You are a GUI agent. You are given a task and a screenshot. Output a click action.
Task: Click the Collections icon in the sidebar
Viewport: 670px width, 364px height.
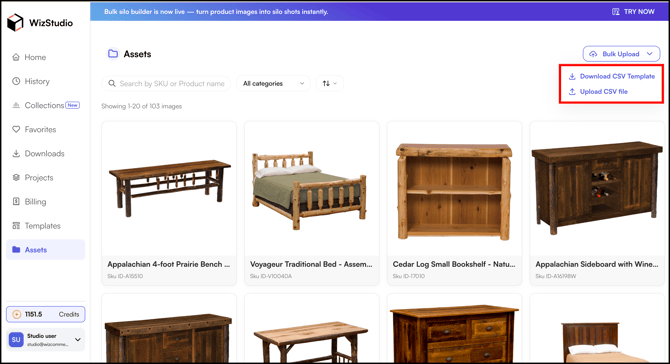point(16,105)
